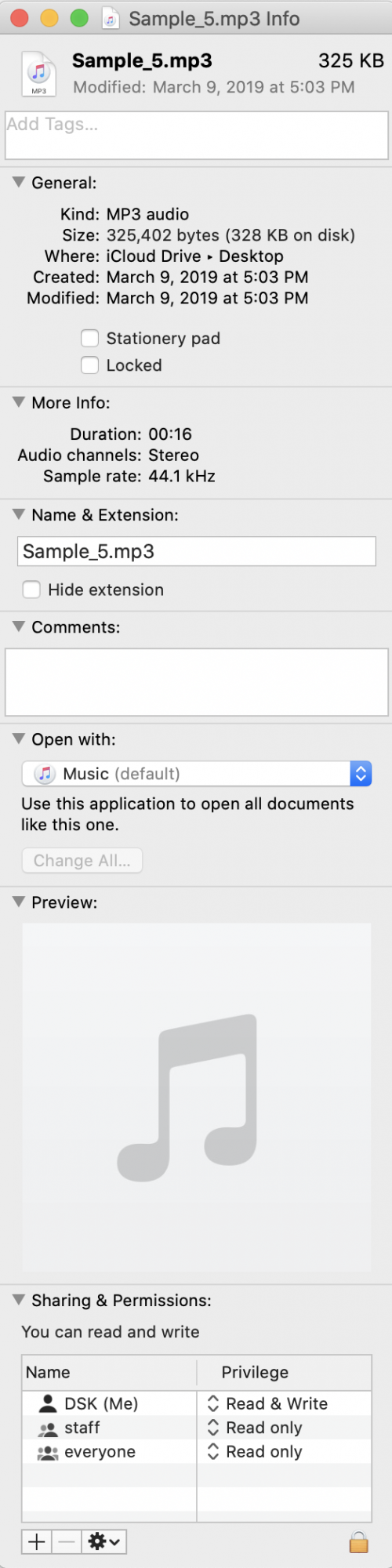
Task: Change the staff privilege Read only stepper
Action: pyautogui.click(x=212, y=1428)
